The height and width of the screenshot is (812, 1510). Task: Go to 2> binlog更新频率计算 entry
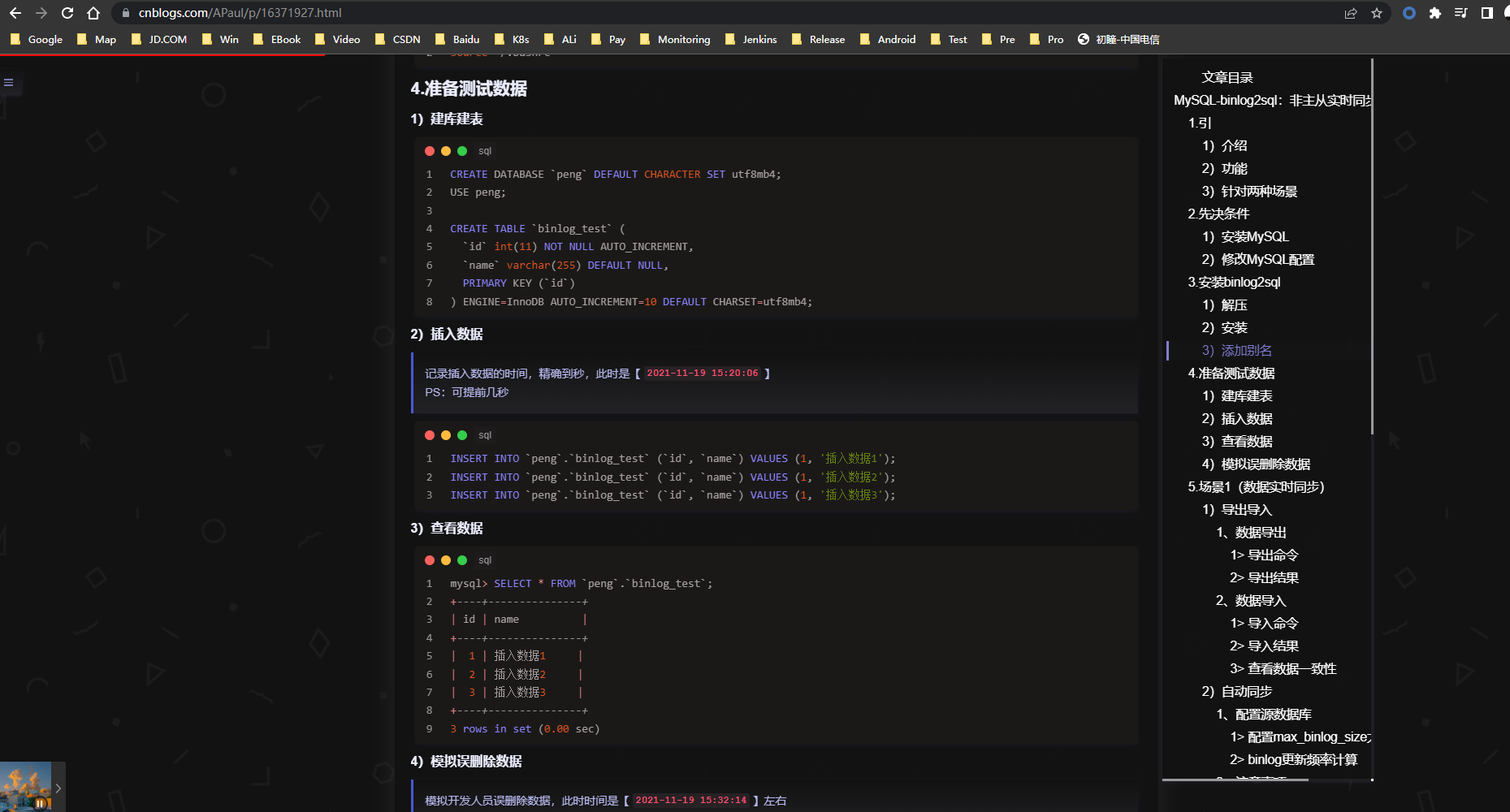[1294, 759]
